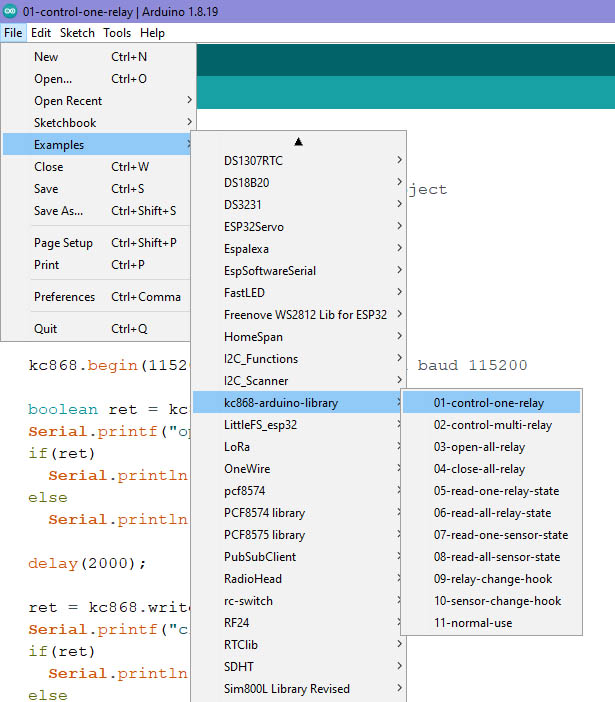This screenshot has height=702, width=615.
Task: Expand the FastLED examples submenu
Action: 242,293
